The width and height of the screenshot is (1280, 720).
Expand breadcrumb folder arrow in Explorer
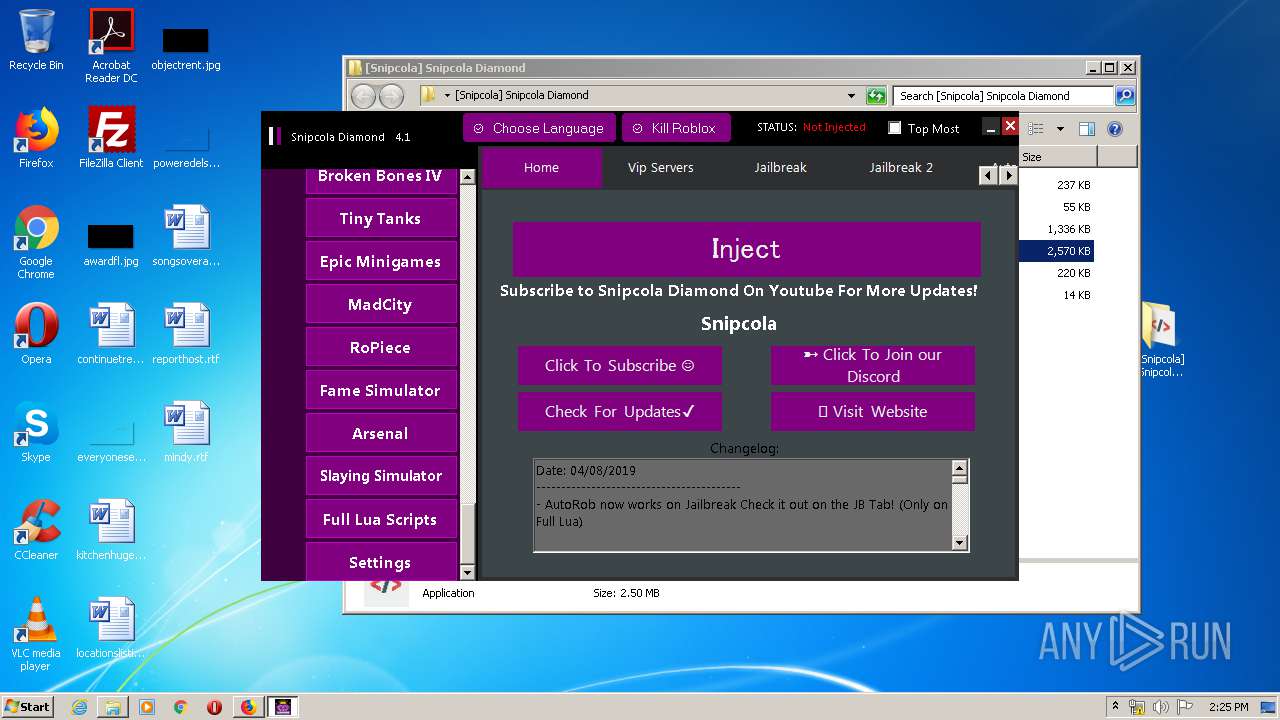pos(447,96)
